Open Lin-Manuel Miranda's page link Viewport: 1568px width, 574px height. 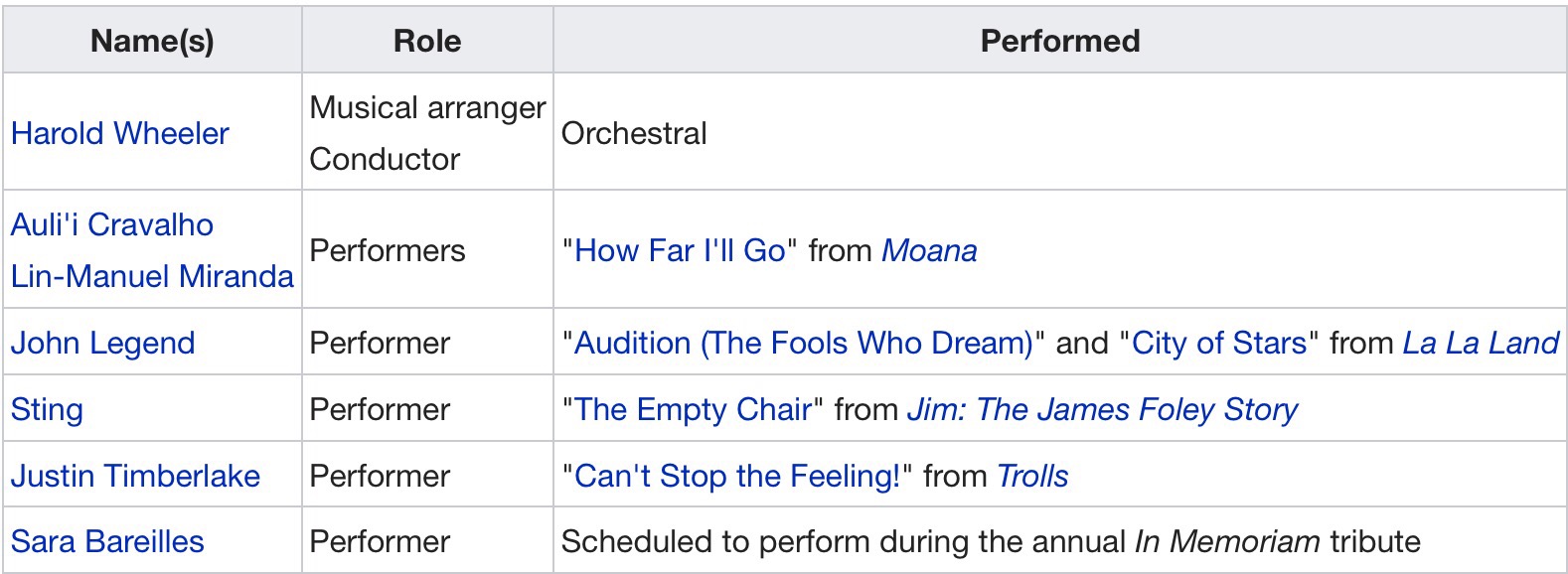pos(152,276)
